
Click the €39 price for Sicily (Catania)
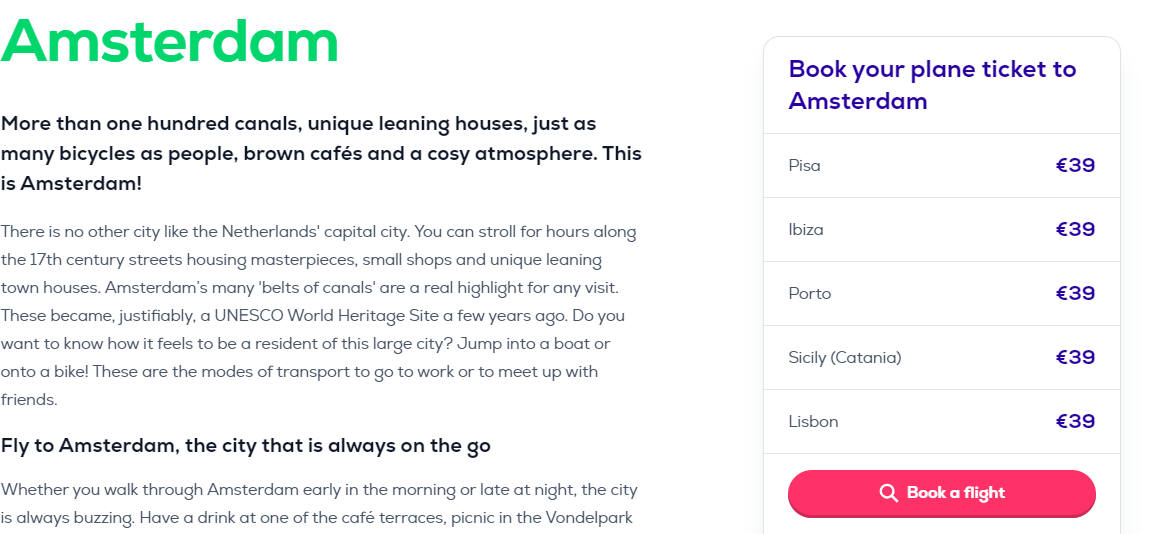1076,358
